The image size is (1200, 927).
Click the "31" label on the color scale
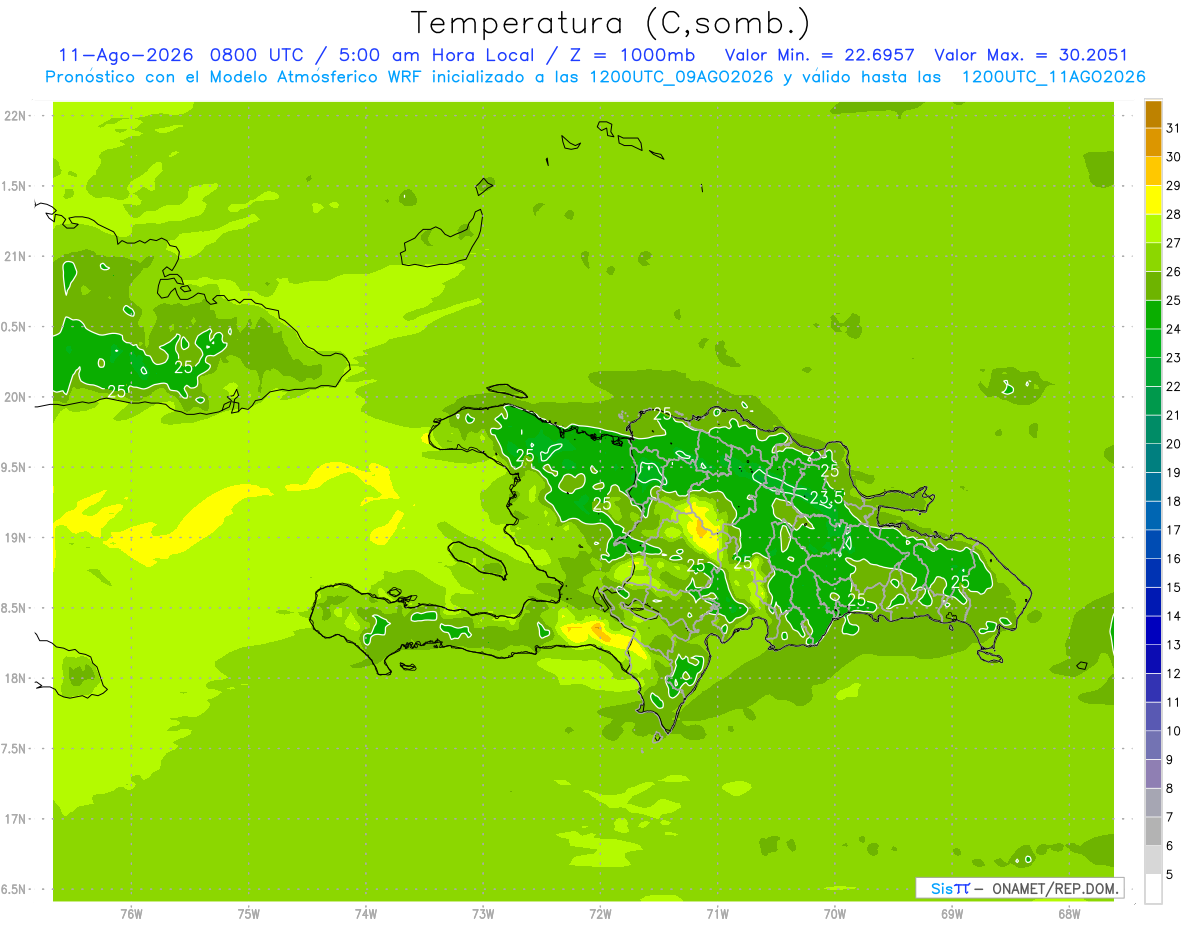tap(1174, 128)
